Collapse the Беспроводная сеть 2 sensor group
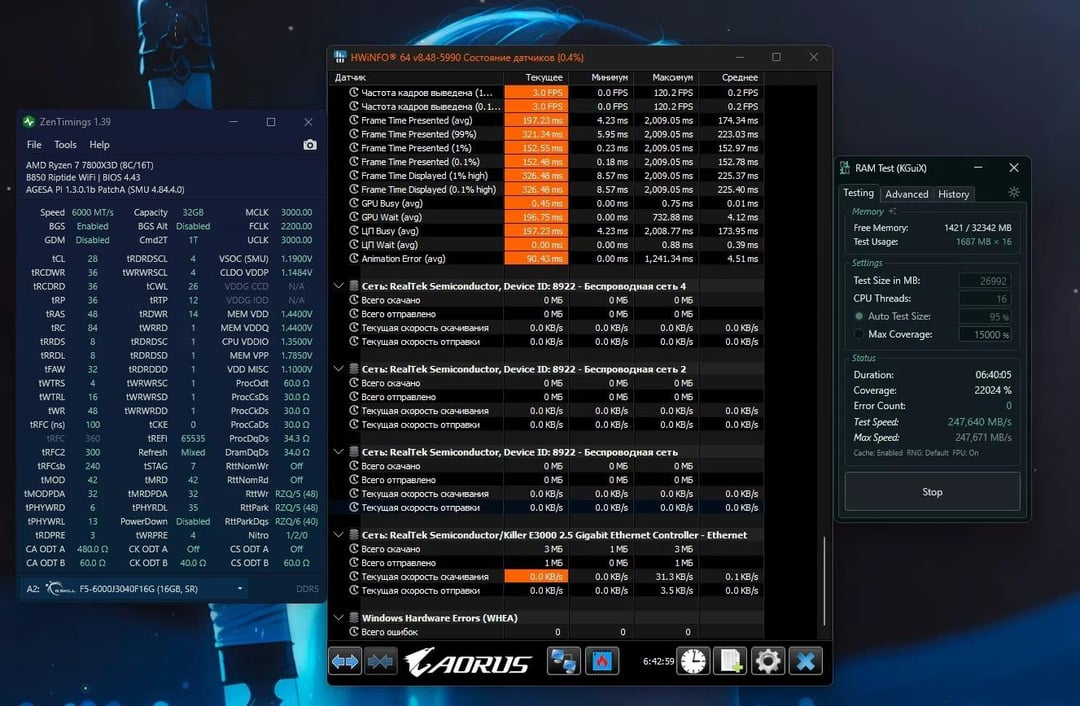 338,368
